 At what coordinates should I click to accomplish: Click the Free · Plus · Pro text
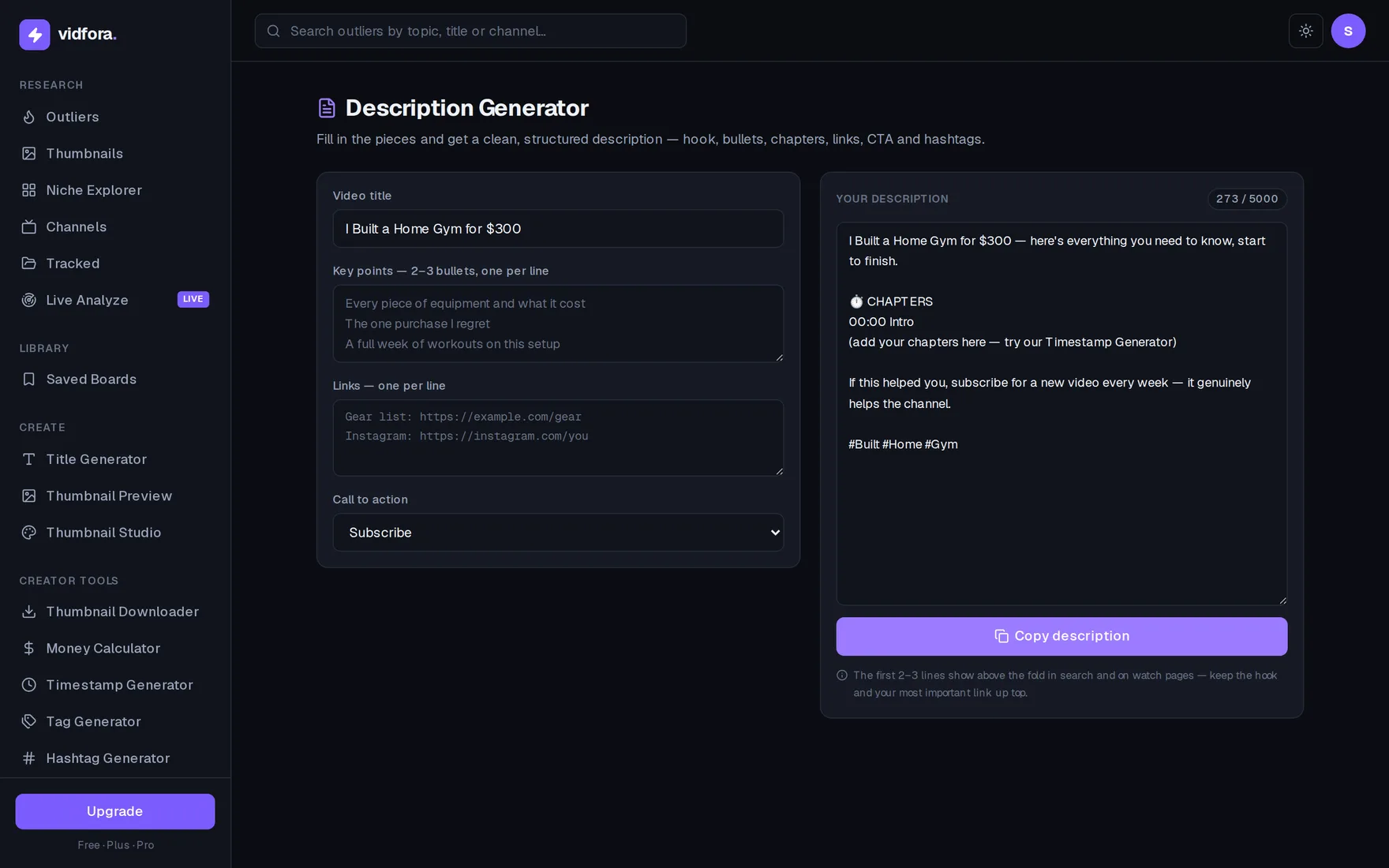pos(116,845)
